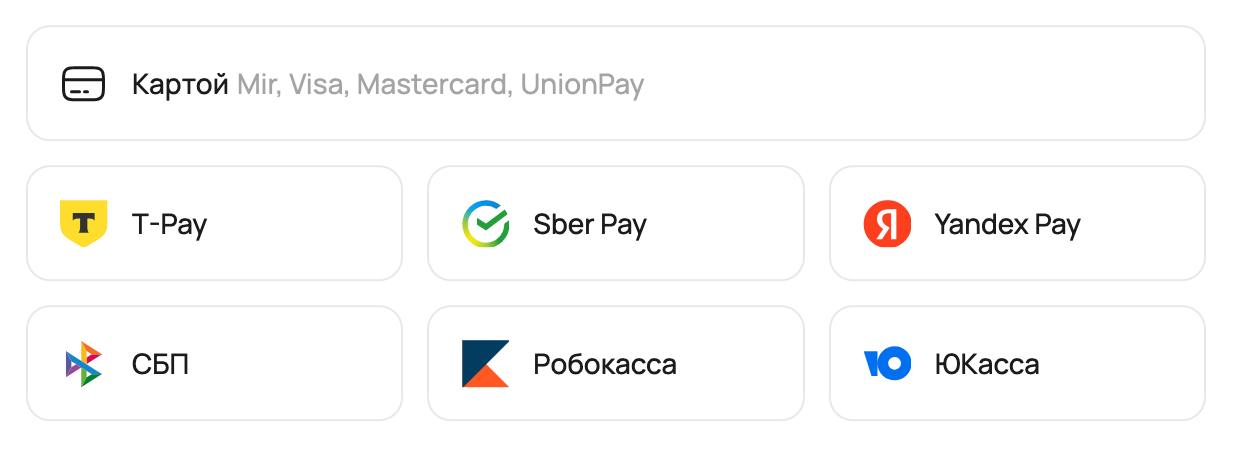The width and height of the screenshot is (1238, 468).
Task: Click the multicolored СБП logo
Action: pyautogui.click(x=83, y=363)
